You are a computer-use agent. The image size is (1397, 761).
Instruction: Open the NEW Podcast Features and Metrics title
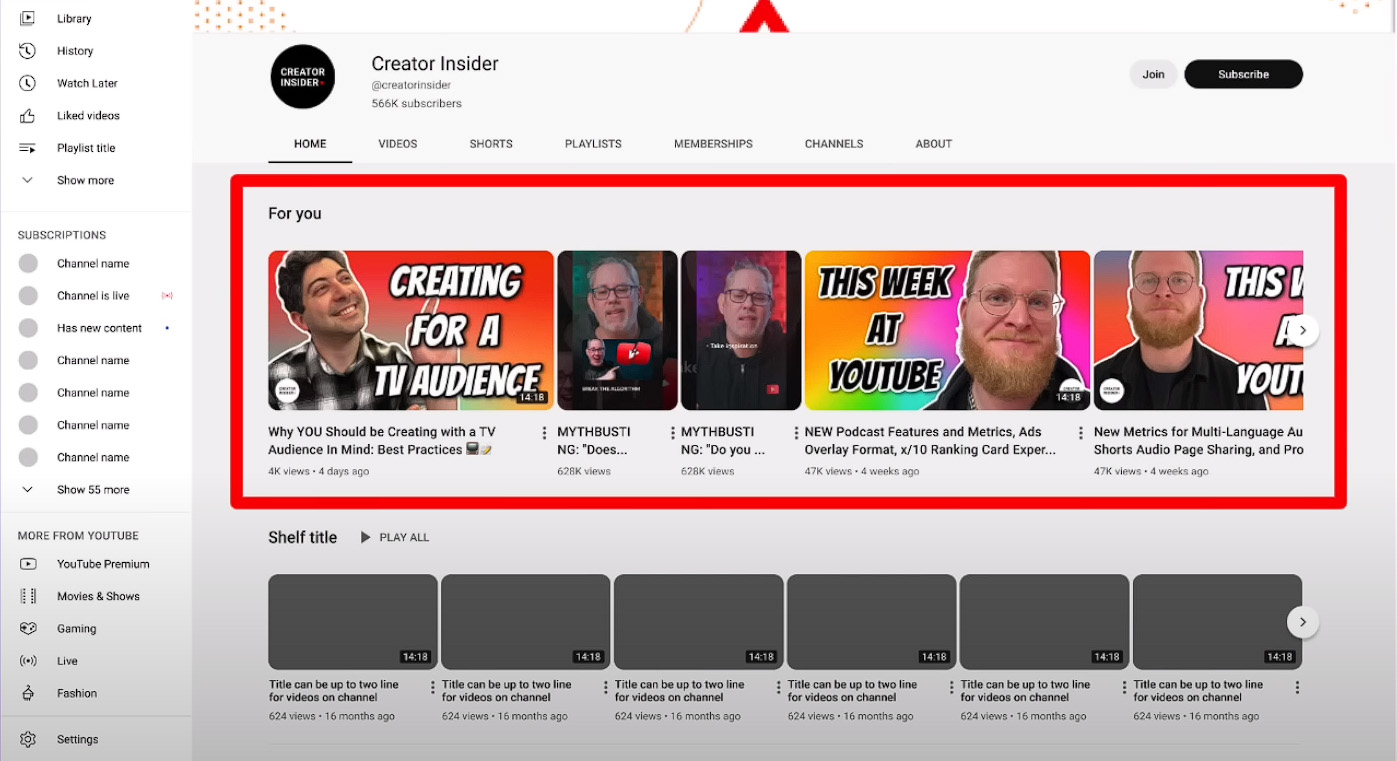click(930, 441)
